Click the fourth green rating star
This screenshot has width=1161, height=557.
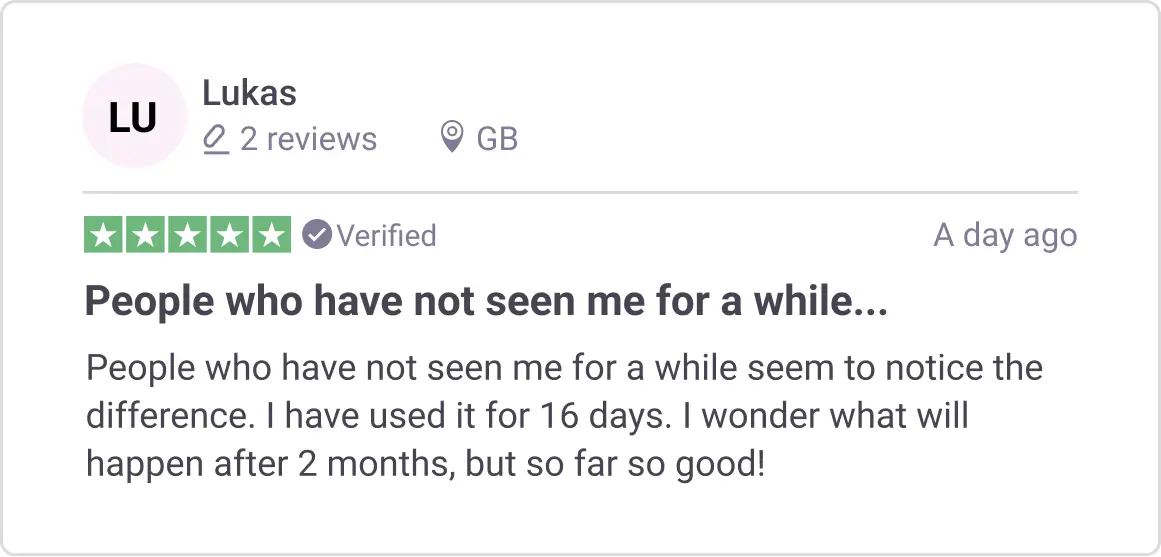click(x=230, y=235)
